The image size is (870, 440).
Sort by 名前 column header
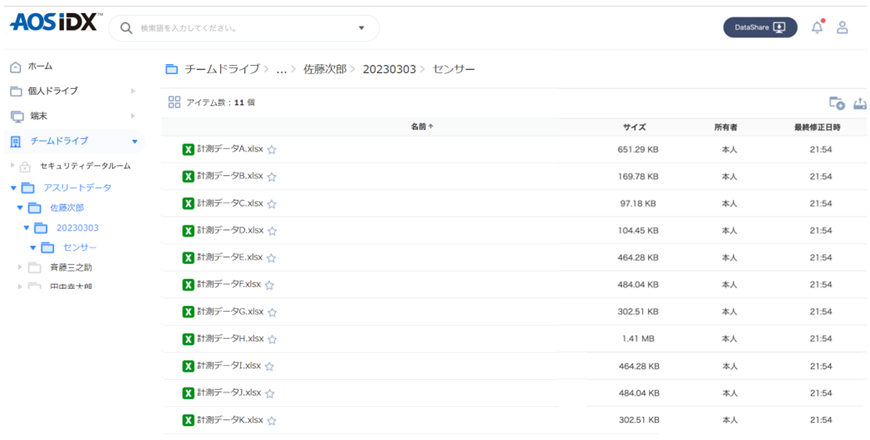[x=422, y=127]
